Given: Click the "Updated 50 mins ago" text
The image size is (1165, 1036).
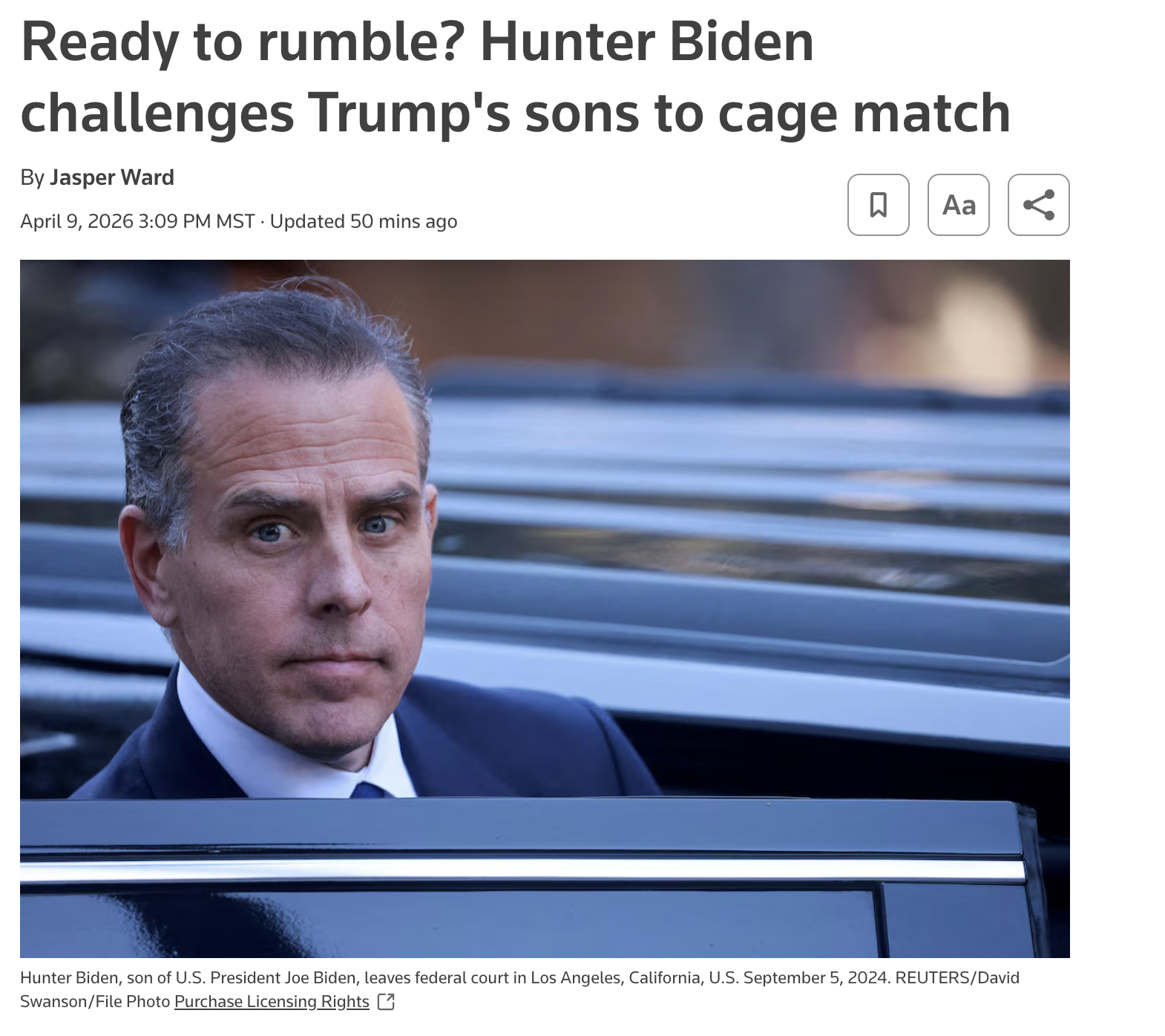Looking at the screenshot, I should (364, 221).
